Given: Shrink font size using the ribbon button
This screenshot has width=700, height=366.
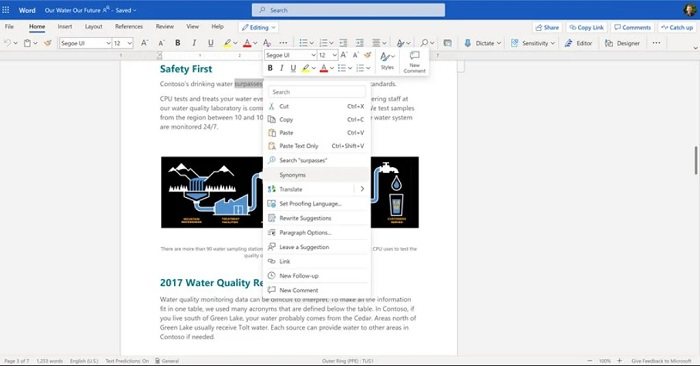Looking at the screenshot, I should [x=161, y=43].
